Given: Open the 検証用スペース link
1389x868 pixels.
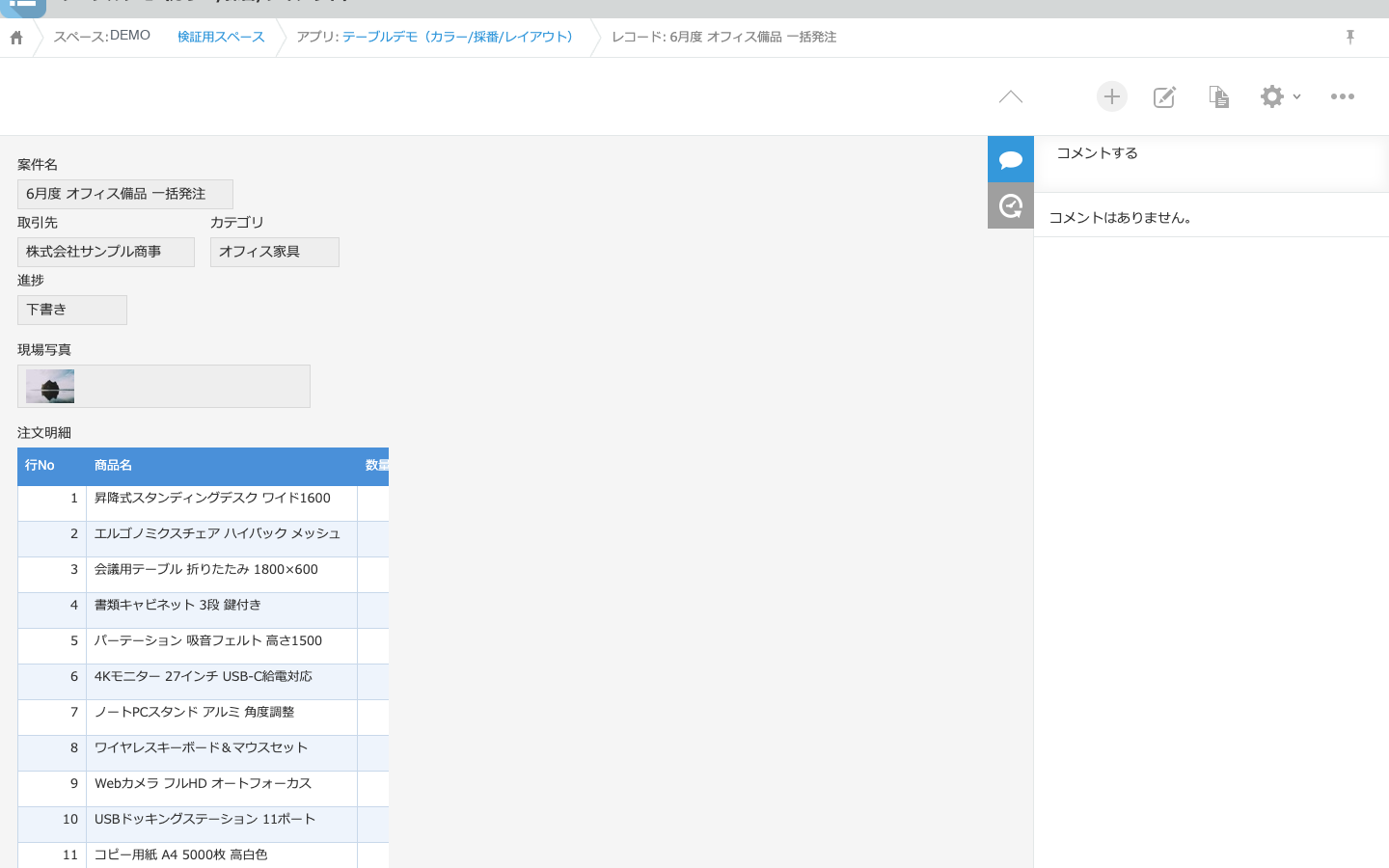Looking at the screenshot, I should point(221,37).
